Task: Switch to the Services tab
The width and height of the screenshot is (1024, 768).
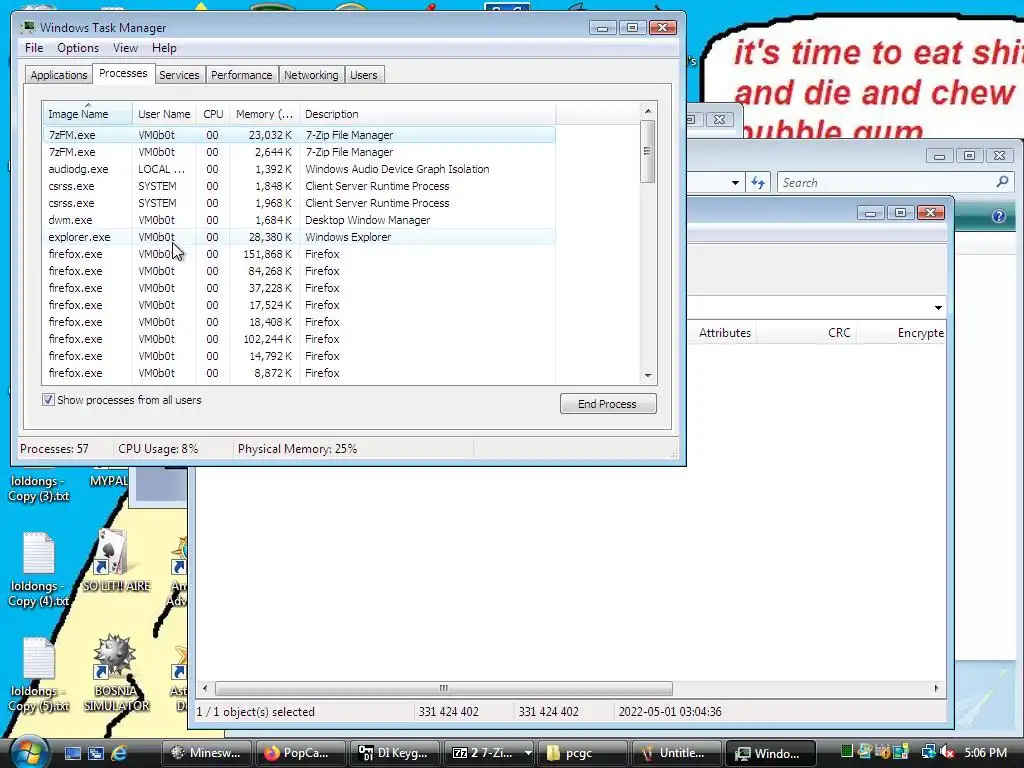Action: tap(179, 75)
